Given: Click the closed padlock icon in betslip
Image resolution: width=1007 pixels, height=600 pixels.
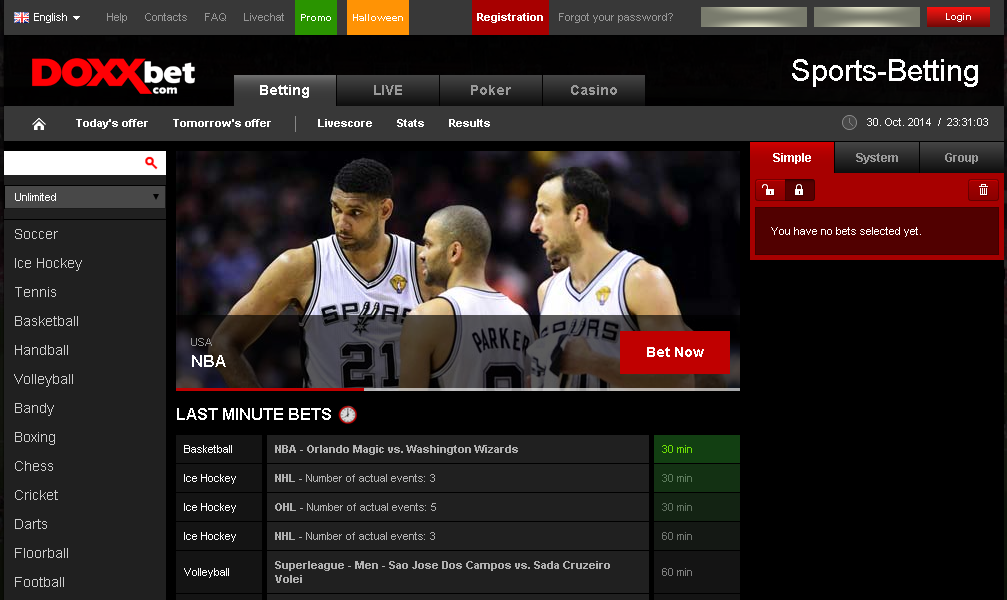Looking at the screenshot, I should [x=799, y=190].
